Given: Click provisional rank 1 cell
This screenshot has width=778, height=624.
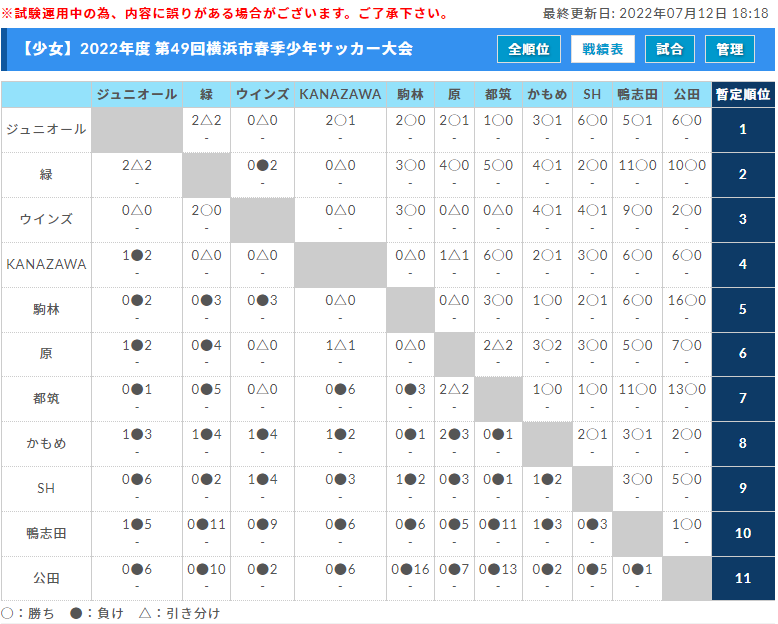Looking at the screenshot, I should (x=743, y=130).
